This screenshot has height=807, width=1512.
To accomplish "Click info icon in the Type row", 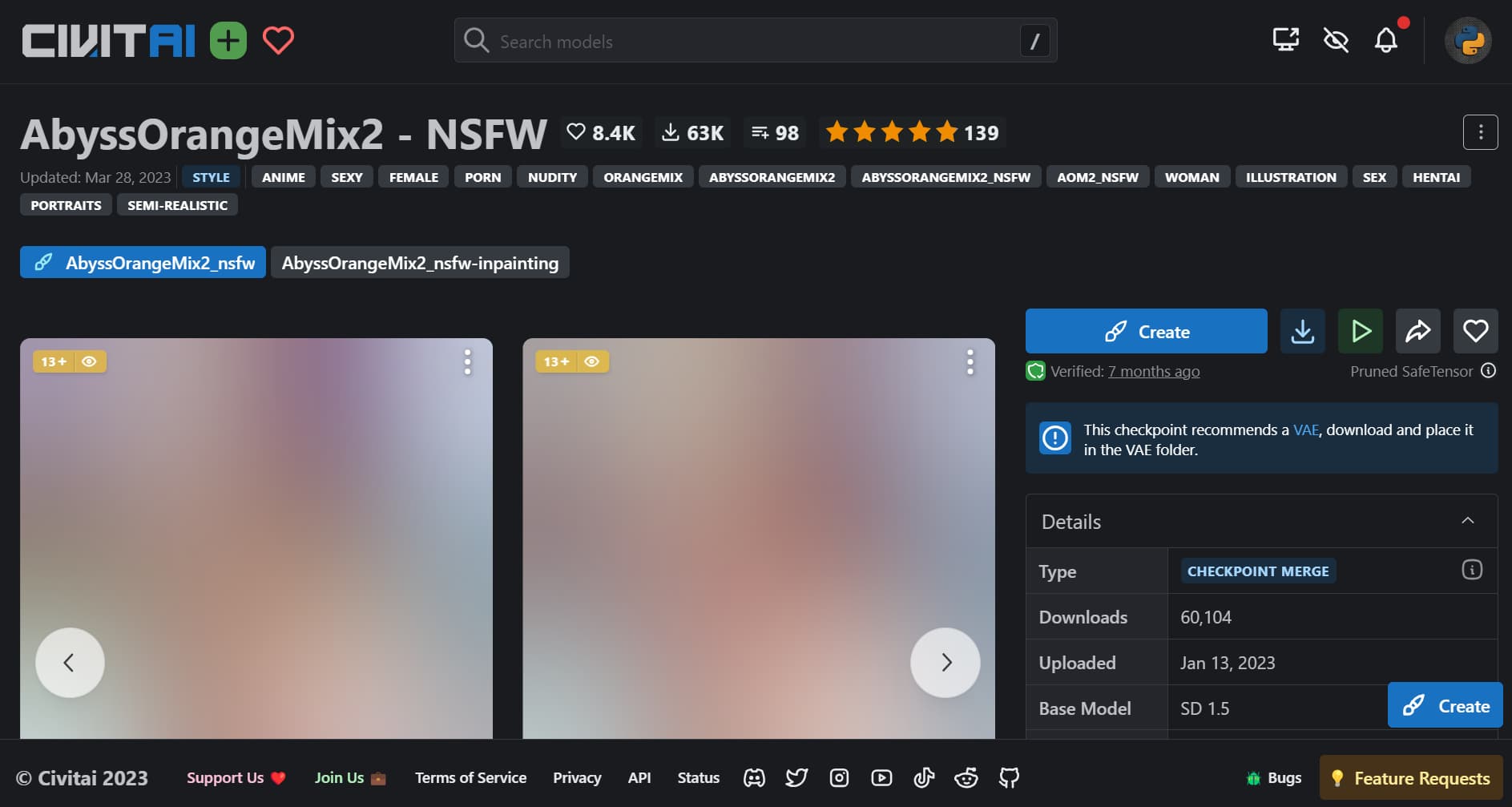I will tap(1472, 570).
